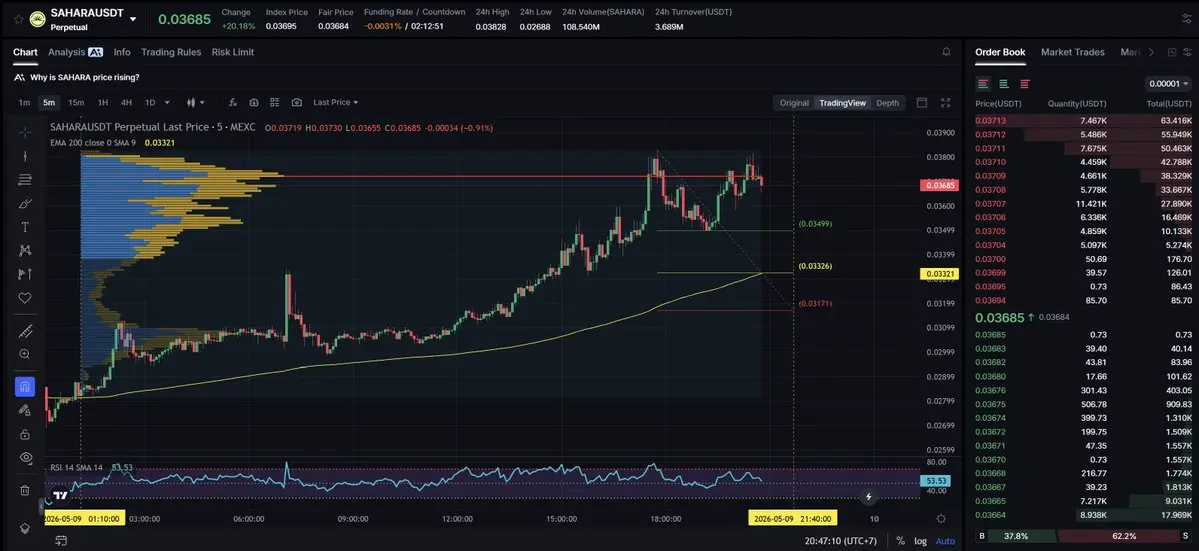This screenshot has height=551, width=1199.
Task: Select the 4H timeframe
Action: point(126,102)
